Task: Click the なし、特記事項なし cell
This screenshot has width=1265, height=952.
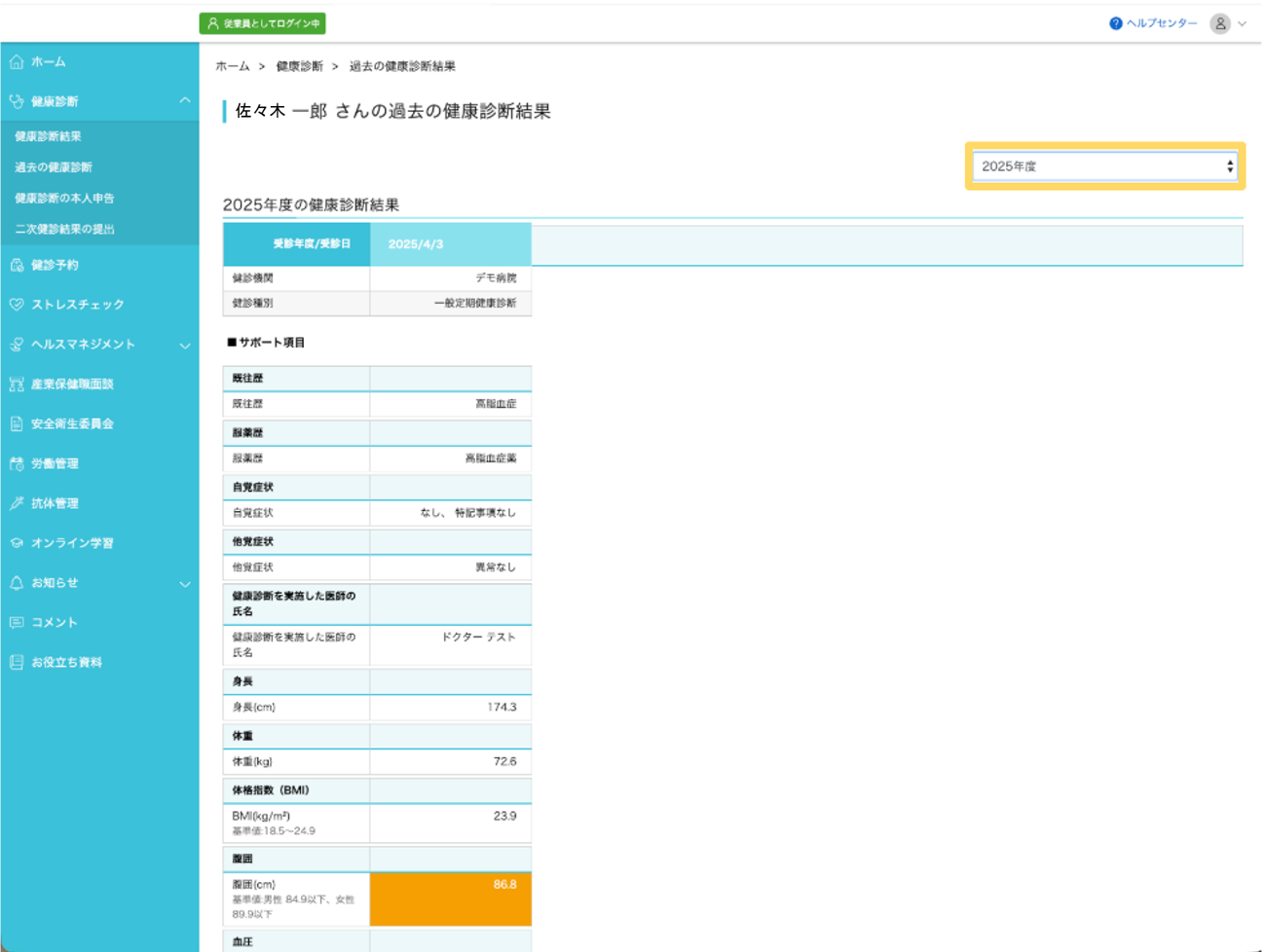Action: [451, 513]
